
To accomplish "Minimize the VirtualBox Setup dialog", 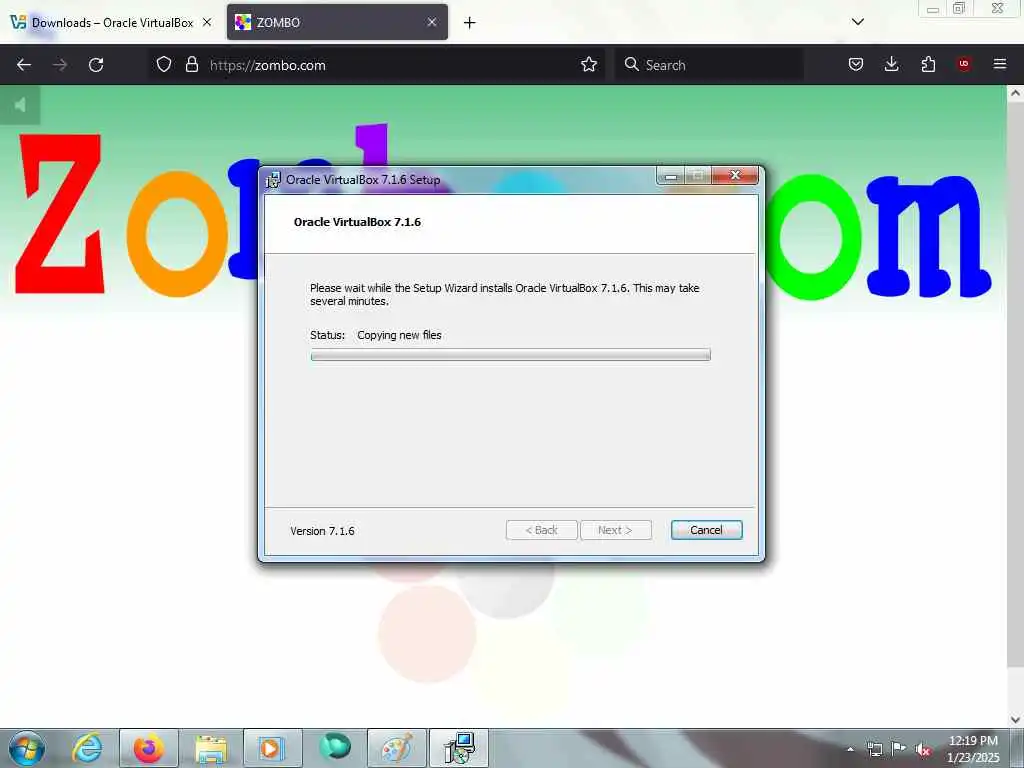I will click(671, 176).
